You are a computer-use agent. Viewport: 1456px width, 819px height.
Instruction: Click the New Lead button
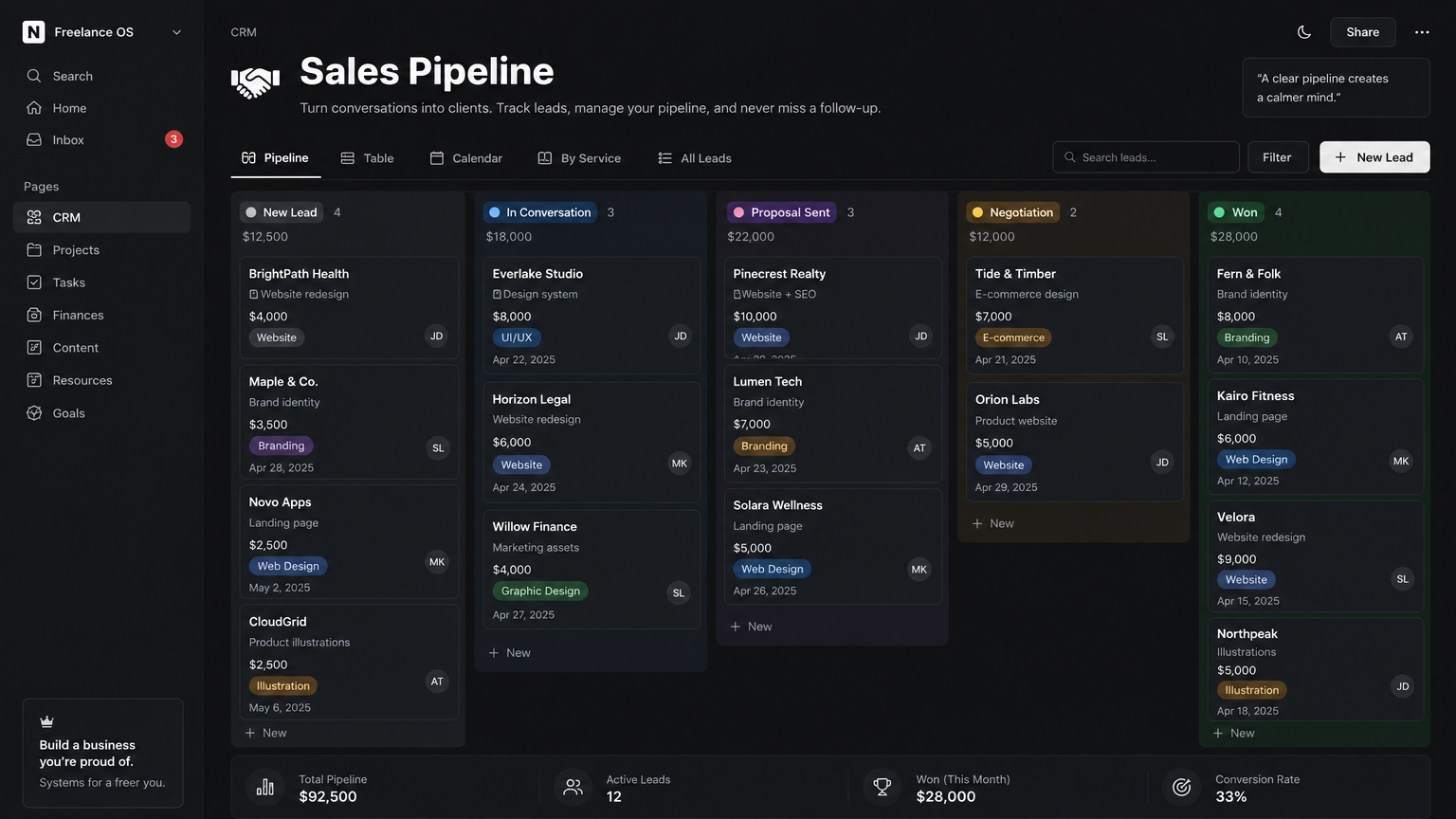coord(1374,157)
